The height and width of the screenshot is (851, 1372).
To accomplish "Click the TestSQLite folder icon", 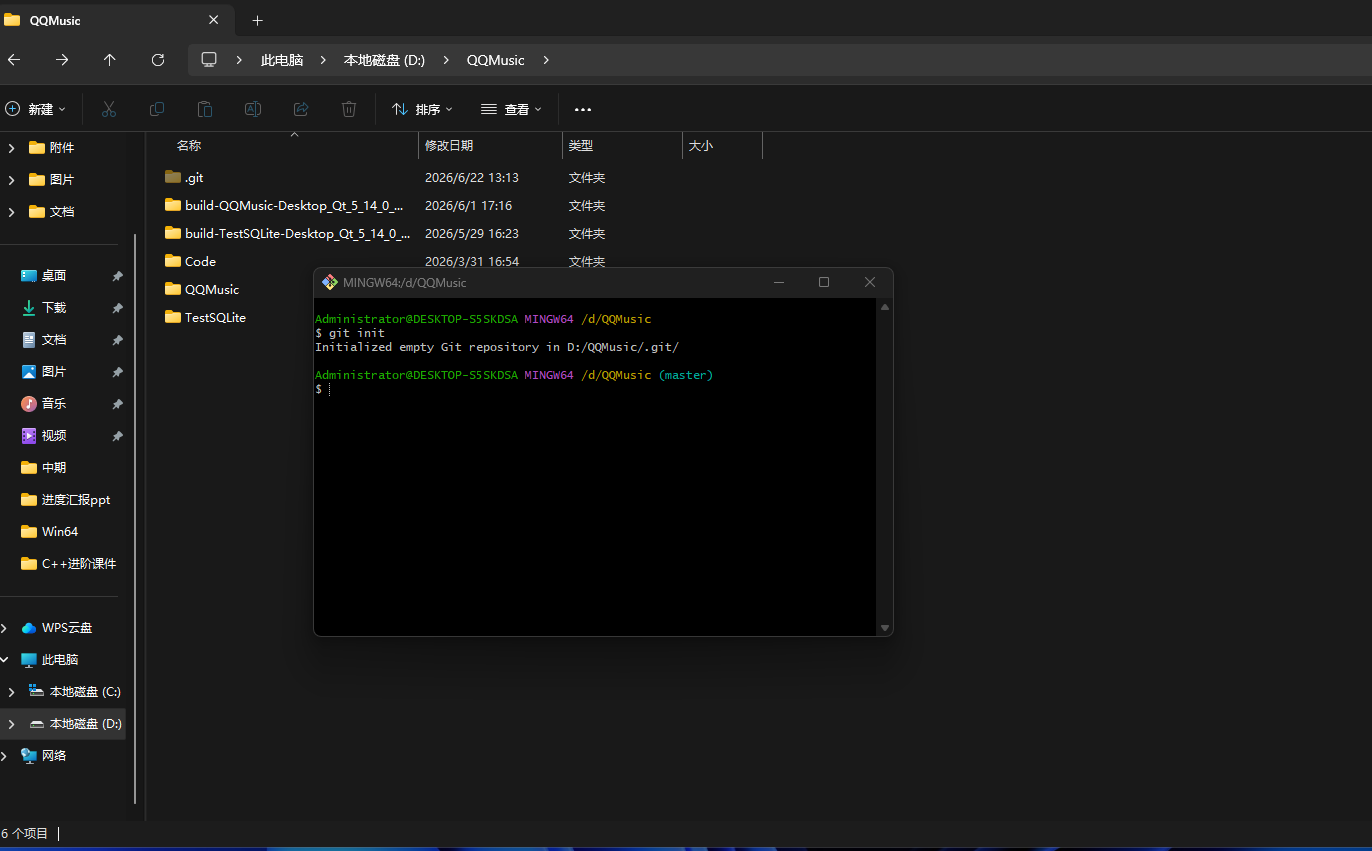I will point(173,317).
